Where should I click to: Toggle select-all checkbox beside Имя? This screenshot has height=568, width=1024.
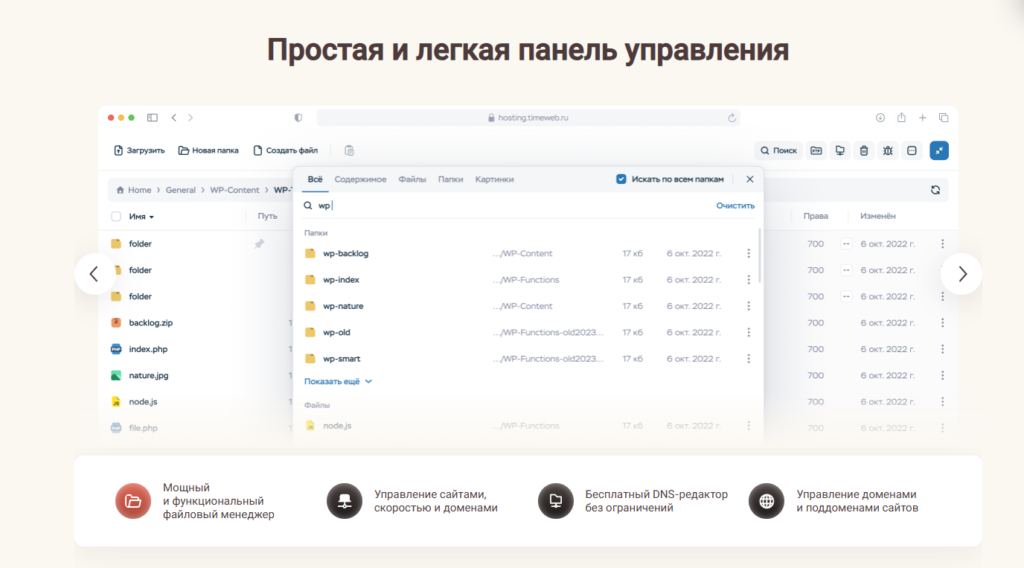[x=116, y=216]
